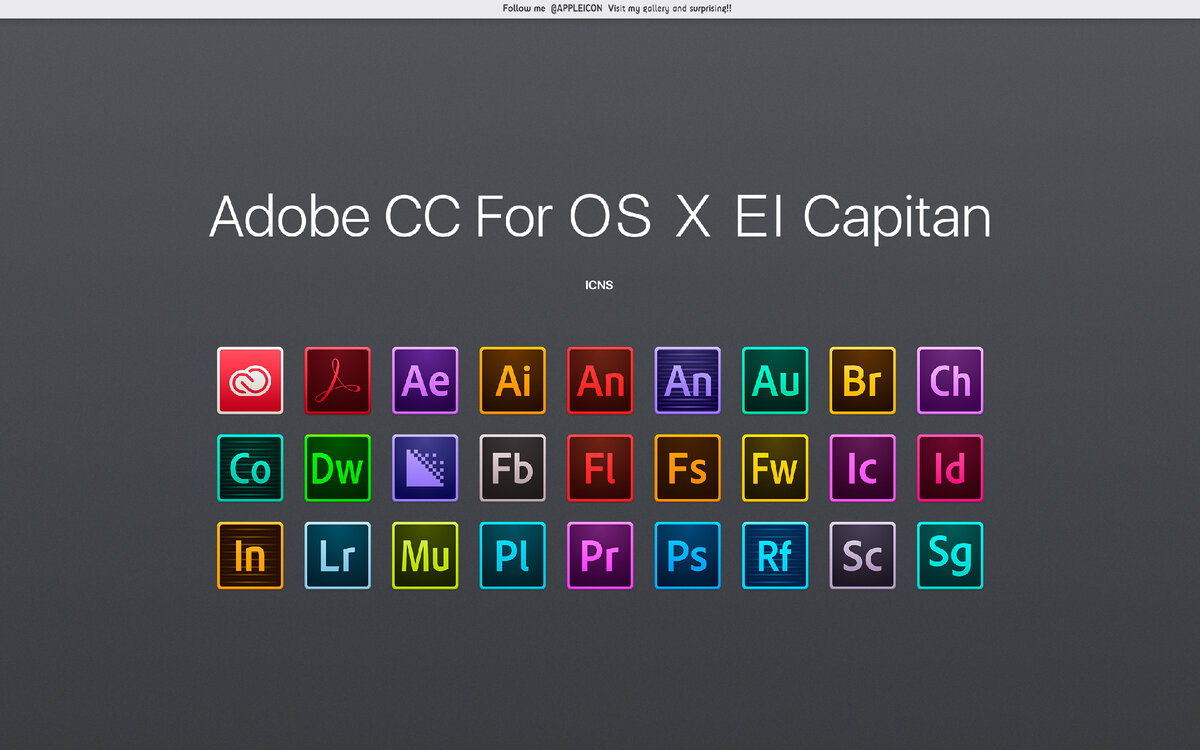Click the Flash Builder Fb icon
The width and height of the screenshot is (1200, 750).
pos(512,468)
